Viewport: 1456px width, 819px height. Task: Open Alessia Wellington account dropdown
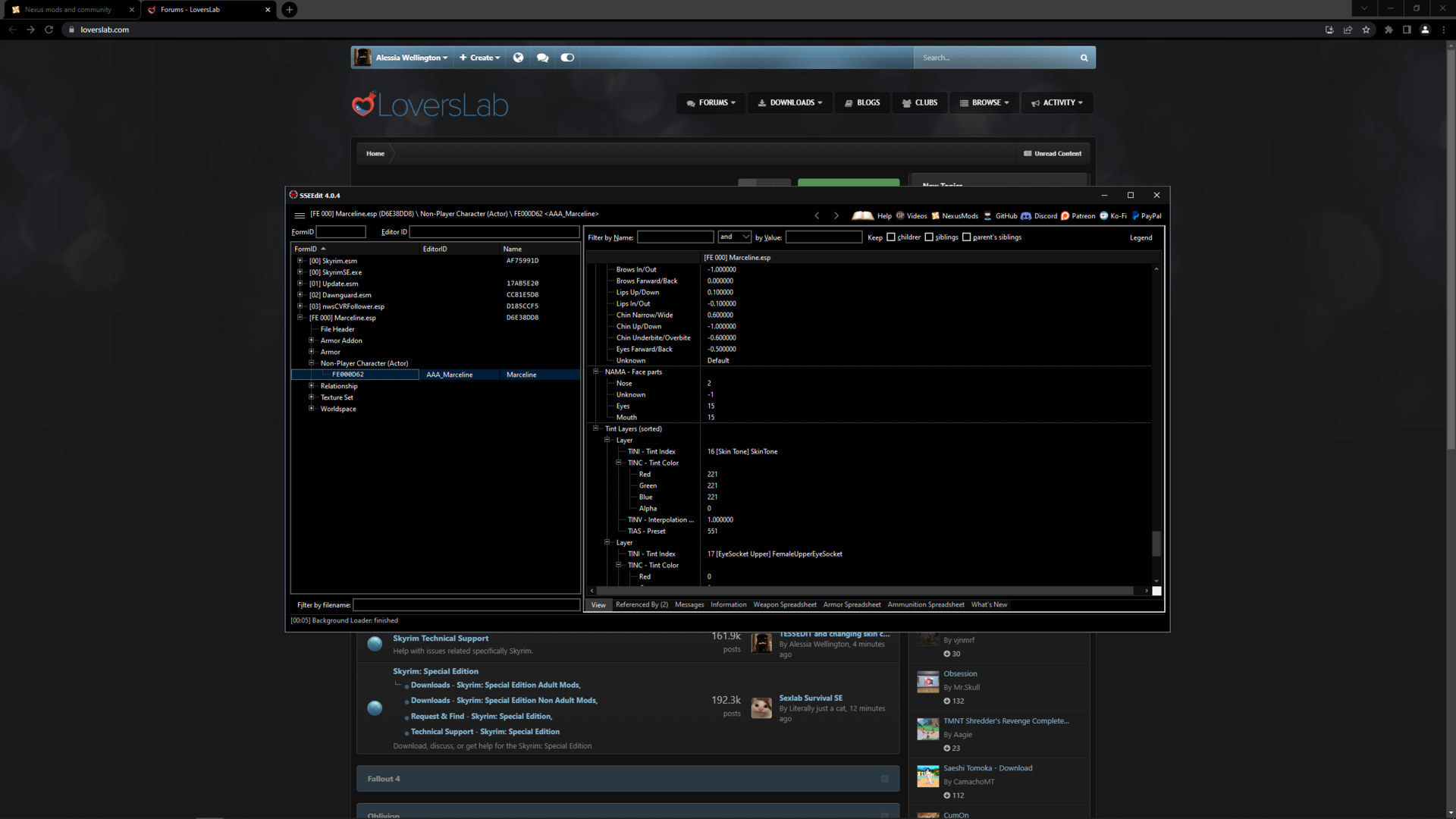(412, 58)
